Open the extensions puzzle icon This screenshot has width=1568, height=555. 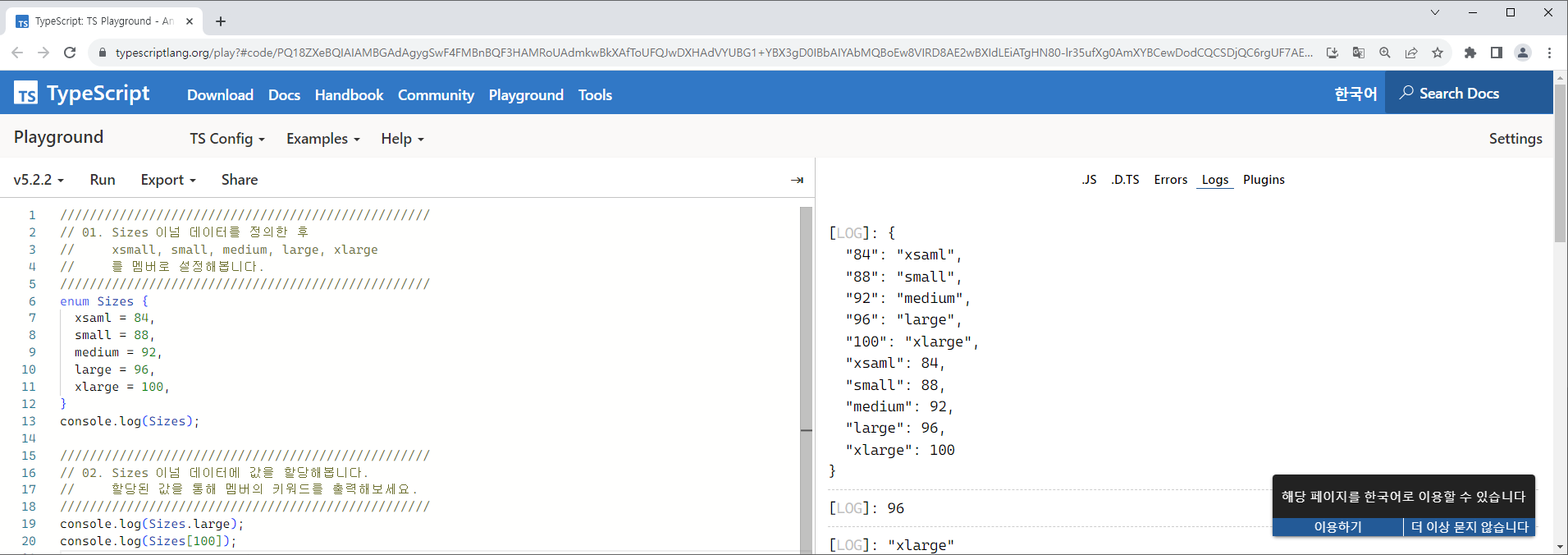point(1470,53)
